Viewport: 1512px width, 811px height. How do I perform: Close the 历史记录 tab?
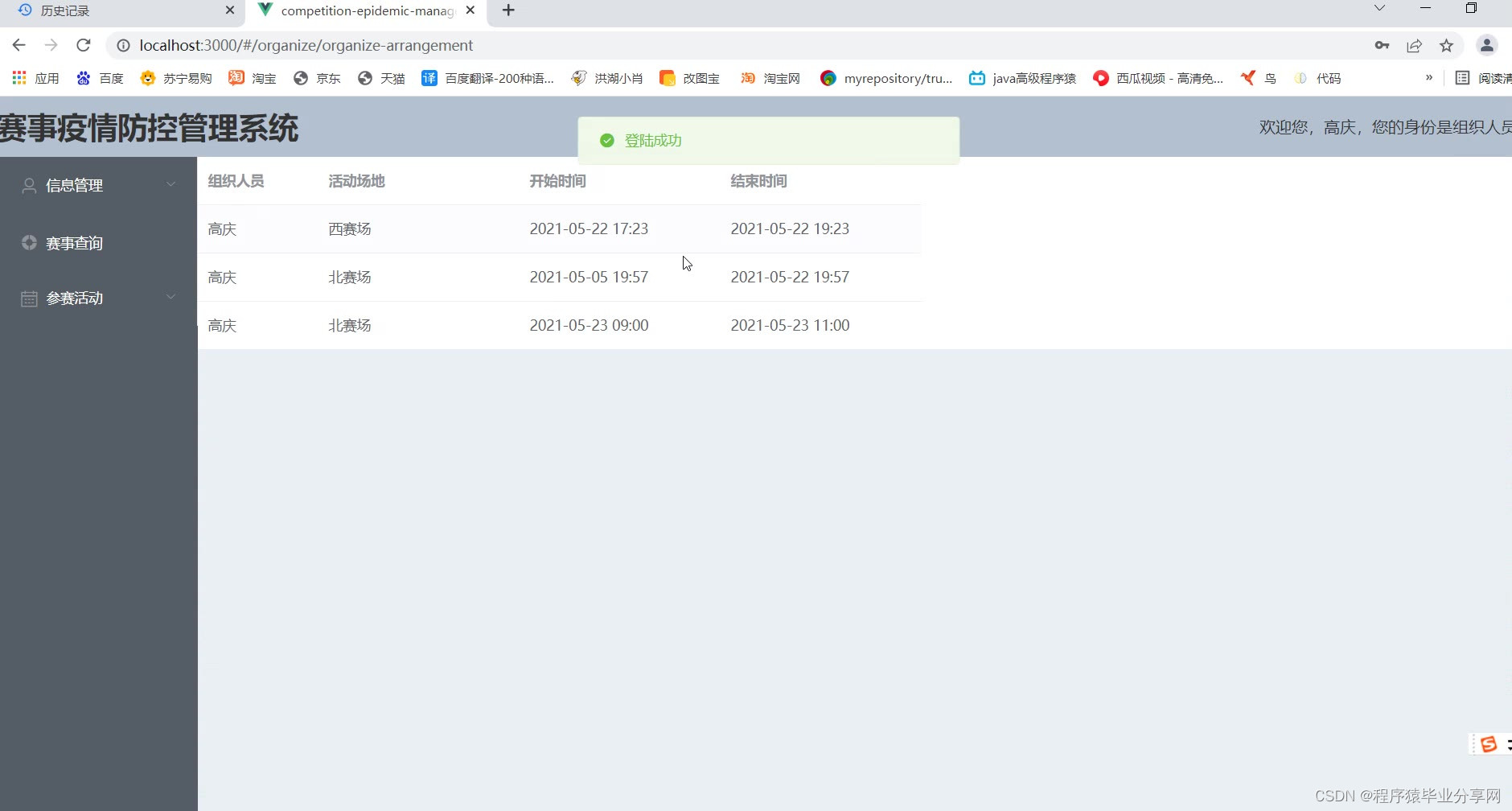230,10
